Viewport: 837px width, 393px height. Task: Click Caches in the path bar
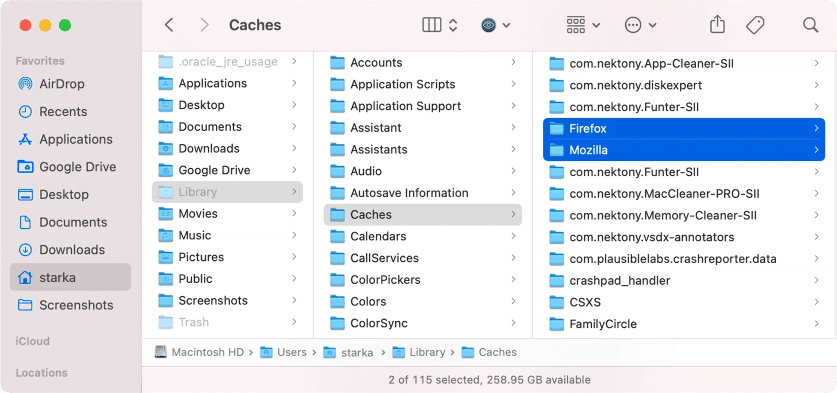[x=489, y=352]
